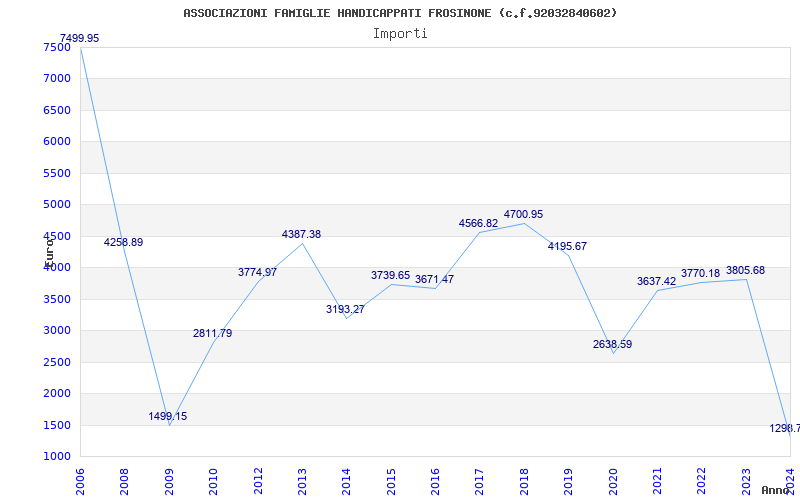Click the data label 4387.38

[x=302, y=235]
